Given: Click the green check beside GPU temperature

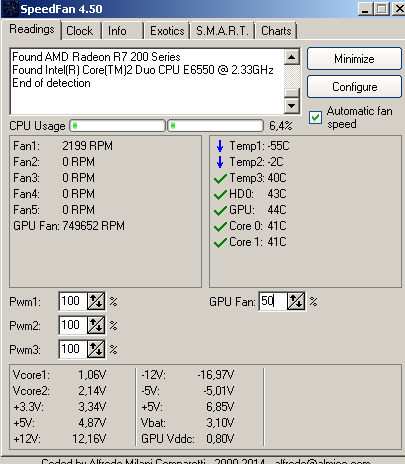Looking at the screenshot, I should [x=220, y=211].
